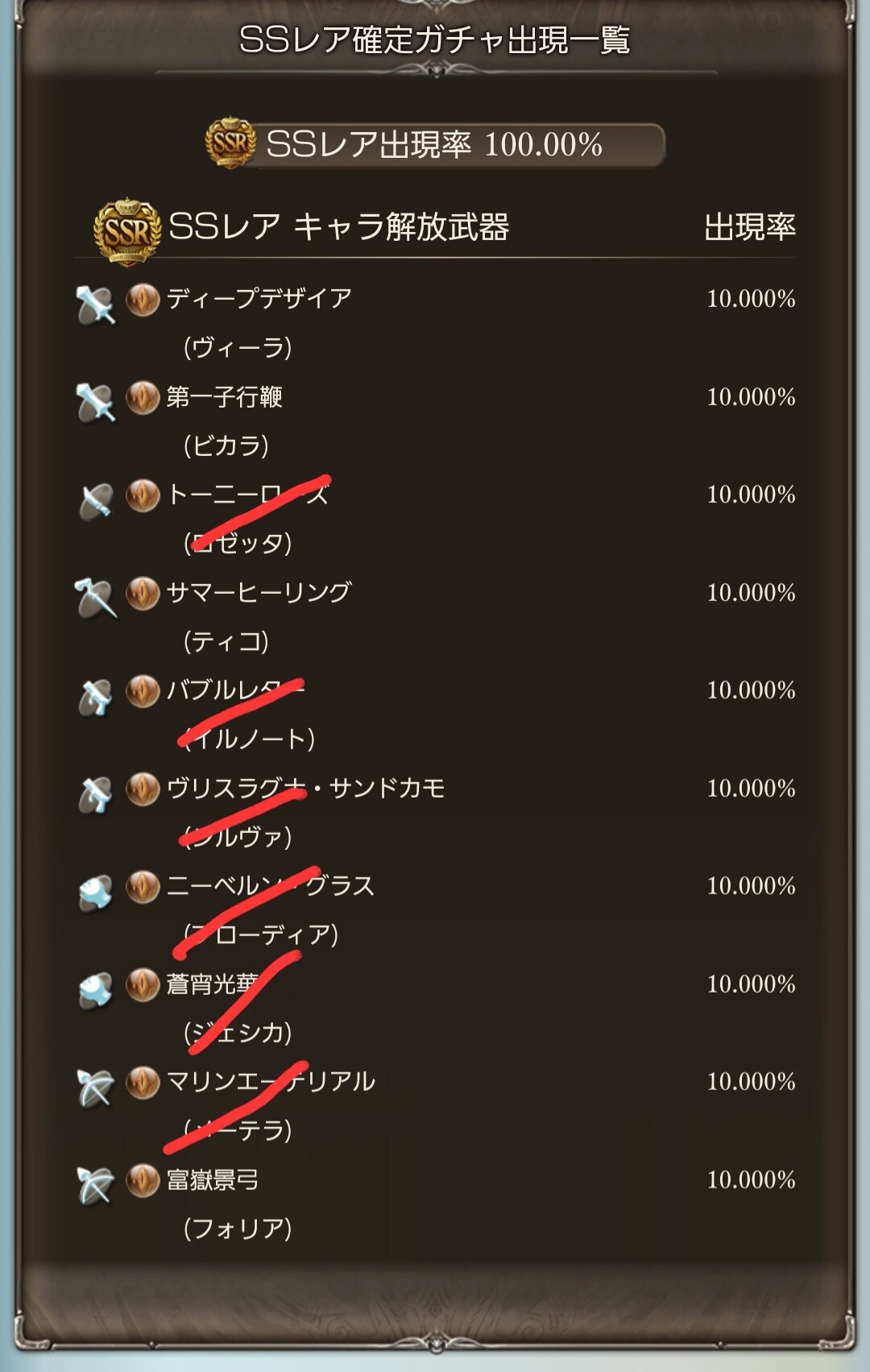Image resolution: width=870 pixels, height=1372 pixels.
Task: Click the bow icon beside 富嶽景弓
Action: click(x=96, y=1185)
